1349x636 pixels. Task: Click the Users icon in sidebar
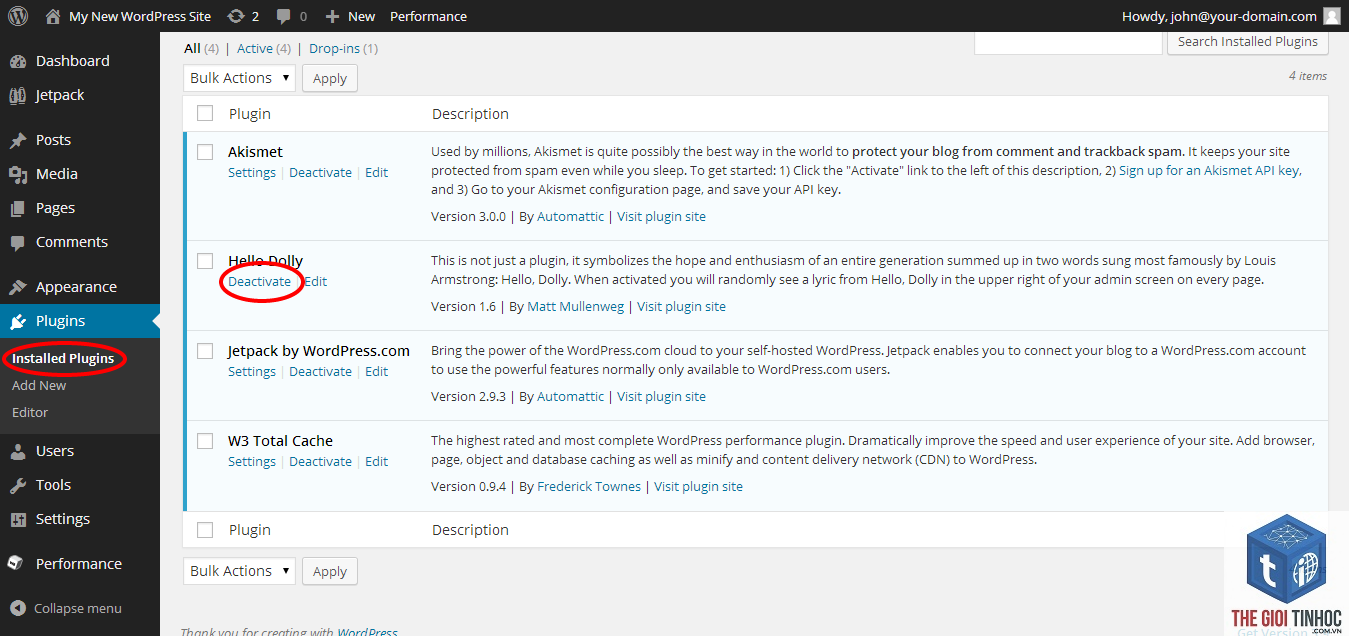tap(18, 451)
